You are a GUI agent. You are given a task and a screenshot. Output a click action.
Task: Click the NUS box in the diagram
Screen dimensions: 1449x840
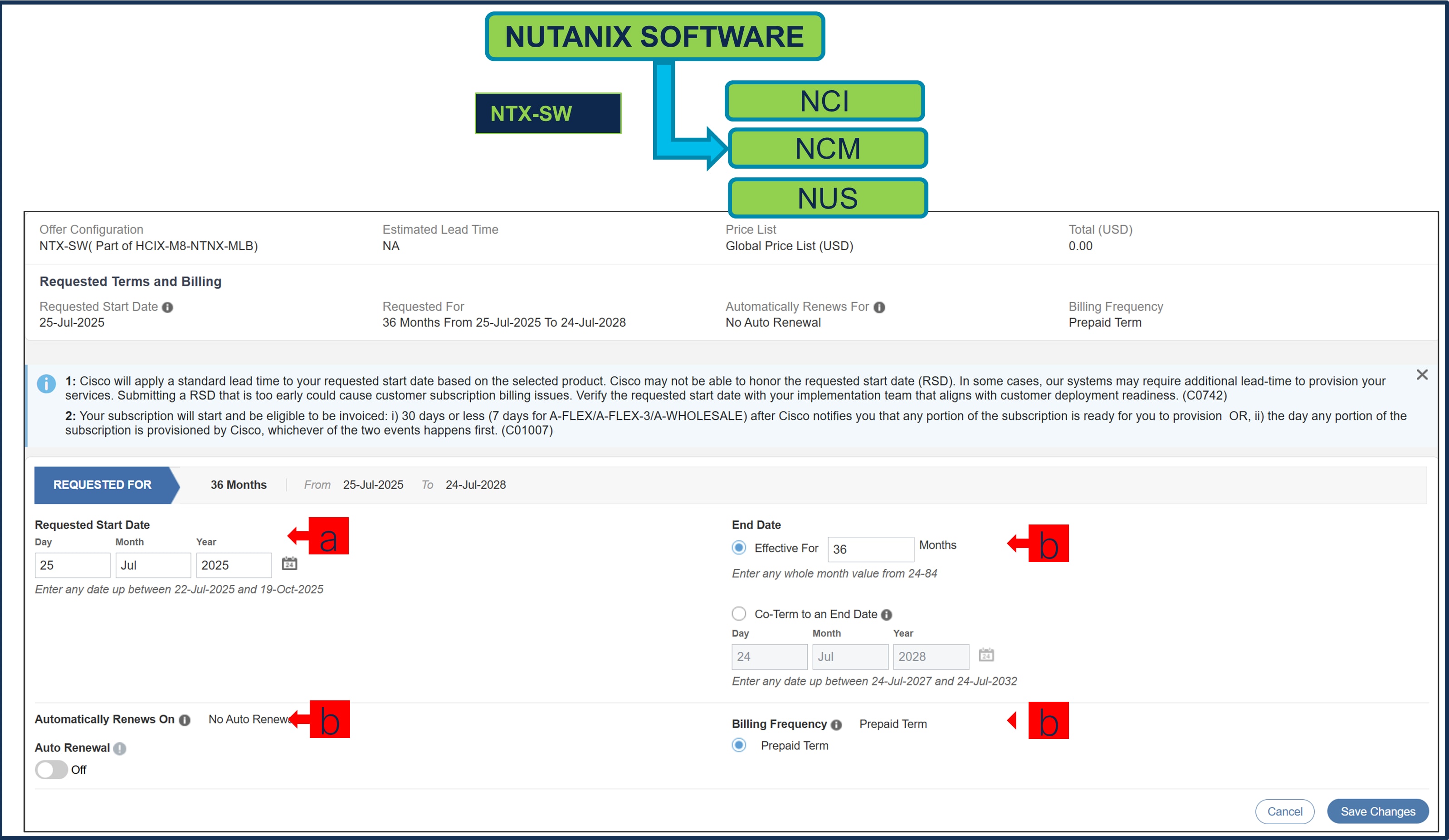828,198
